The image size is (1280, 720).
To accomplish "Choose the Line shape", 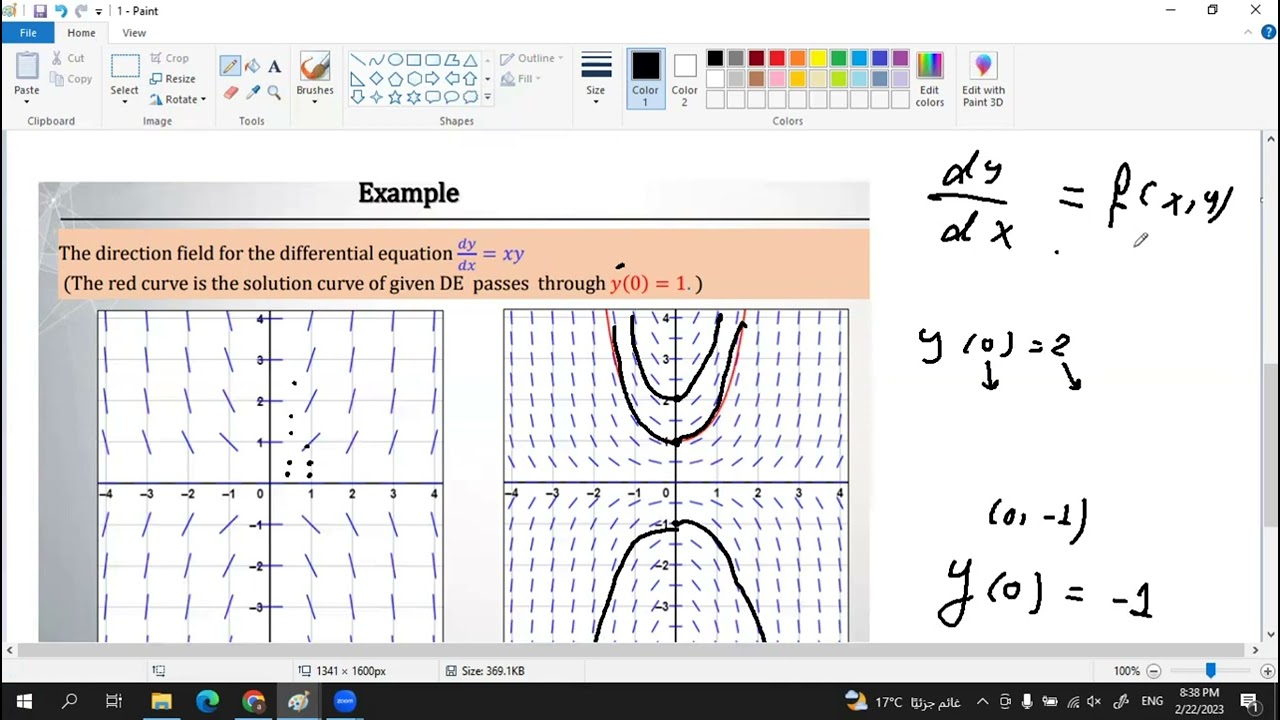I will [x=357, y=60].
